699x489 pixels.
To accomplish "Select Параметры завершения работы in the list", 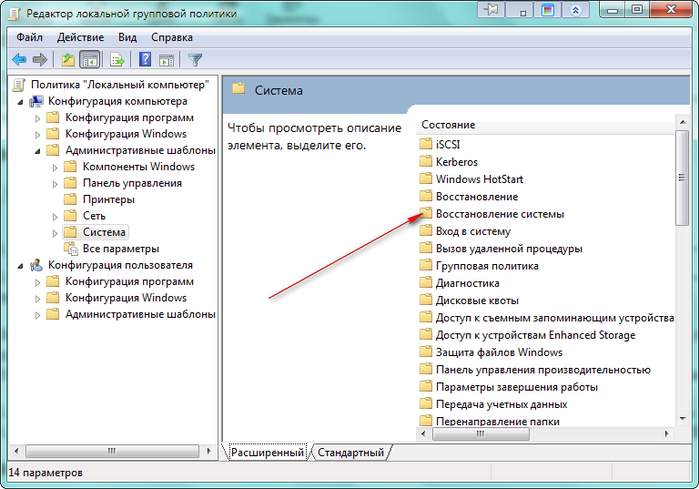I will 517,387.
